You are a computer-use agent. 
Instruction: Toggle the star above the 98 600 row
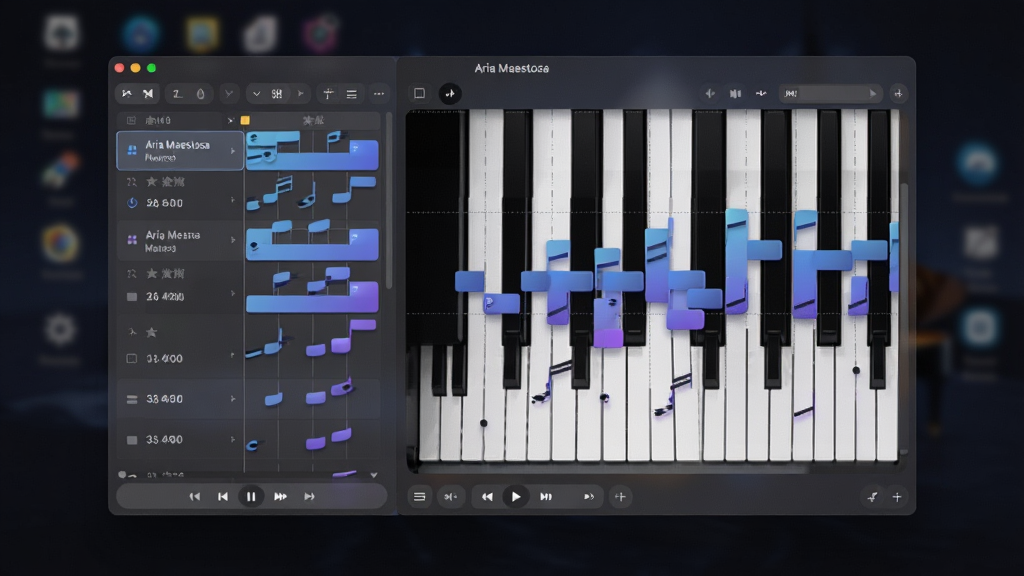click(x=152, y=182)
